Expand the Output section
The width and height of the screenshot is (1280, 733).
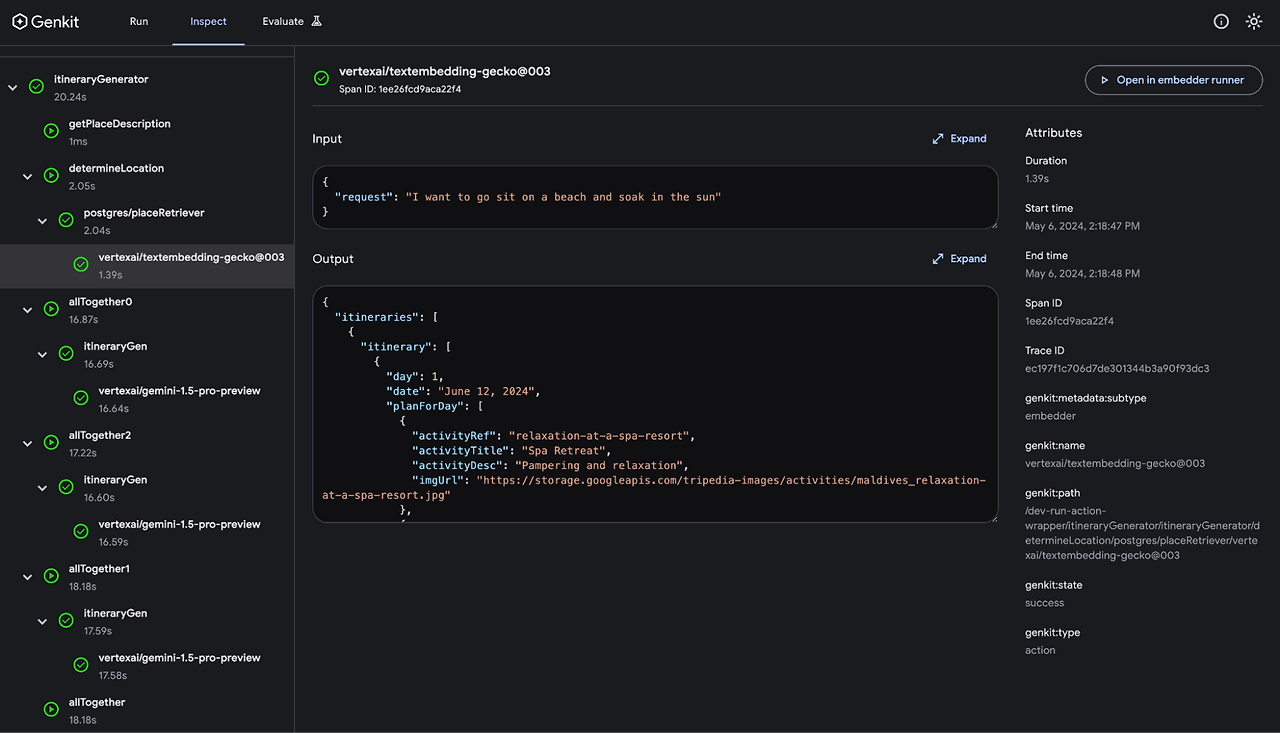click(x=959, y=259)
